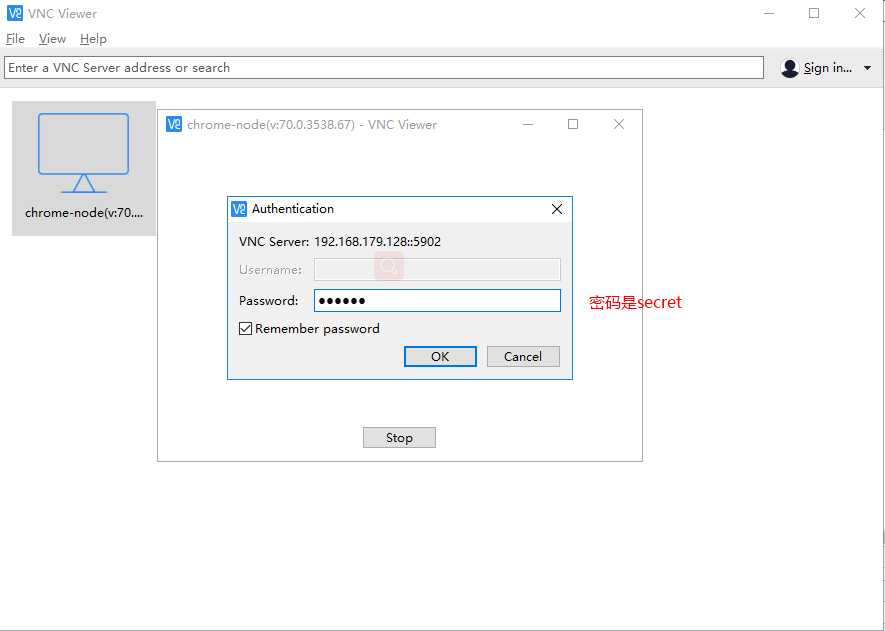885x631 pixels.
Task: Click the Sign in user avatar icon
Action: [x=790, y=68]
